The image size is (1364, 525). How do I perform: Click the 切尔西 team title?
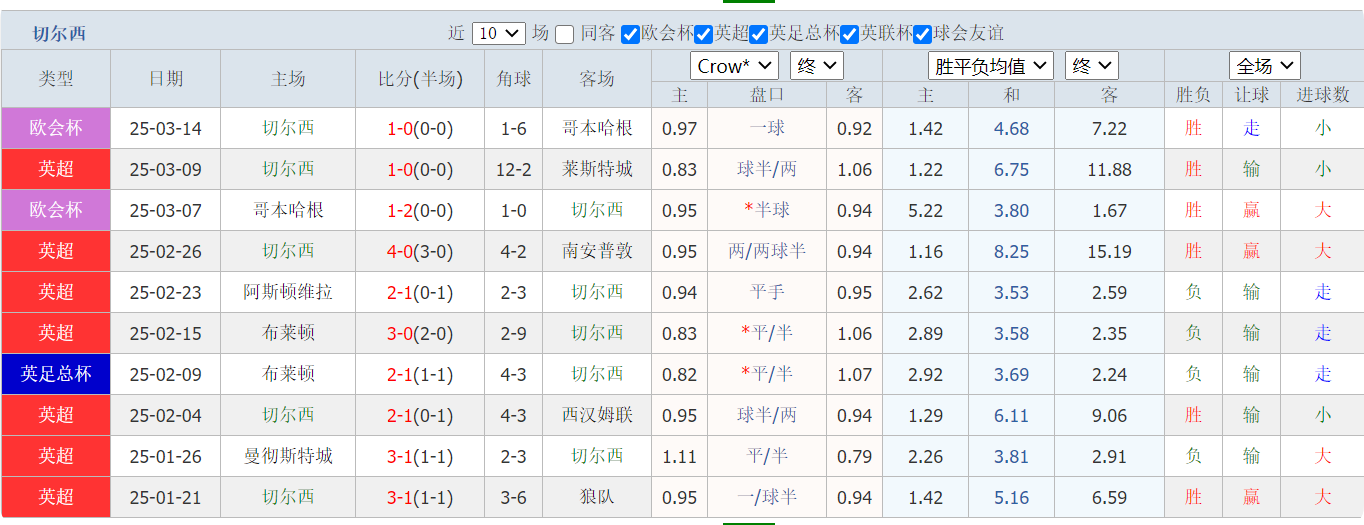click(59, 34)
